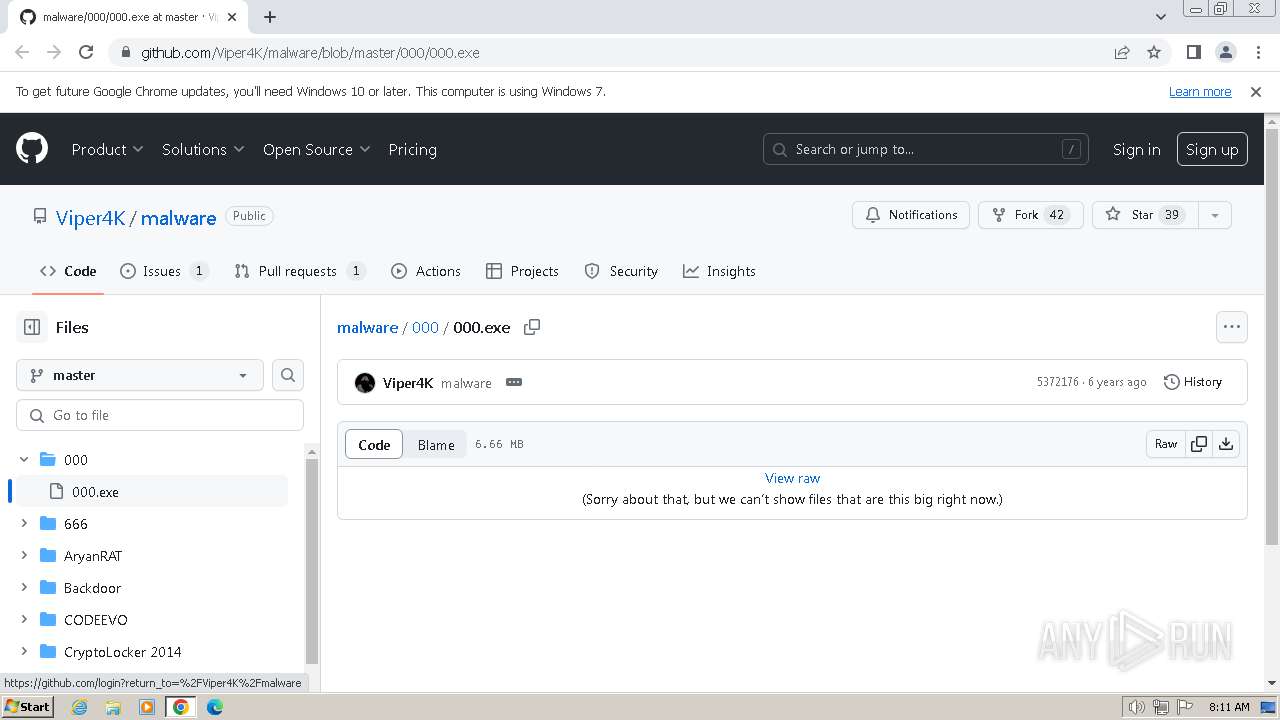Focus the Search or jump to field

pos(925,149)
